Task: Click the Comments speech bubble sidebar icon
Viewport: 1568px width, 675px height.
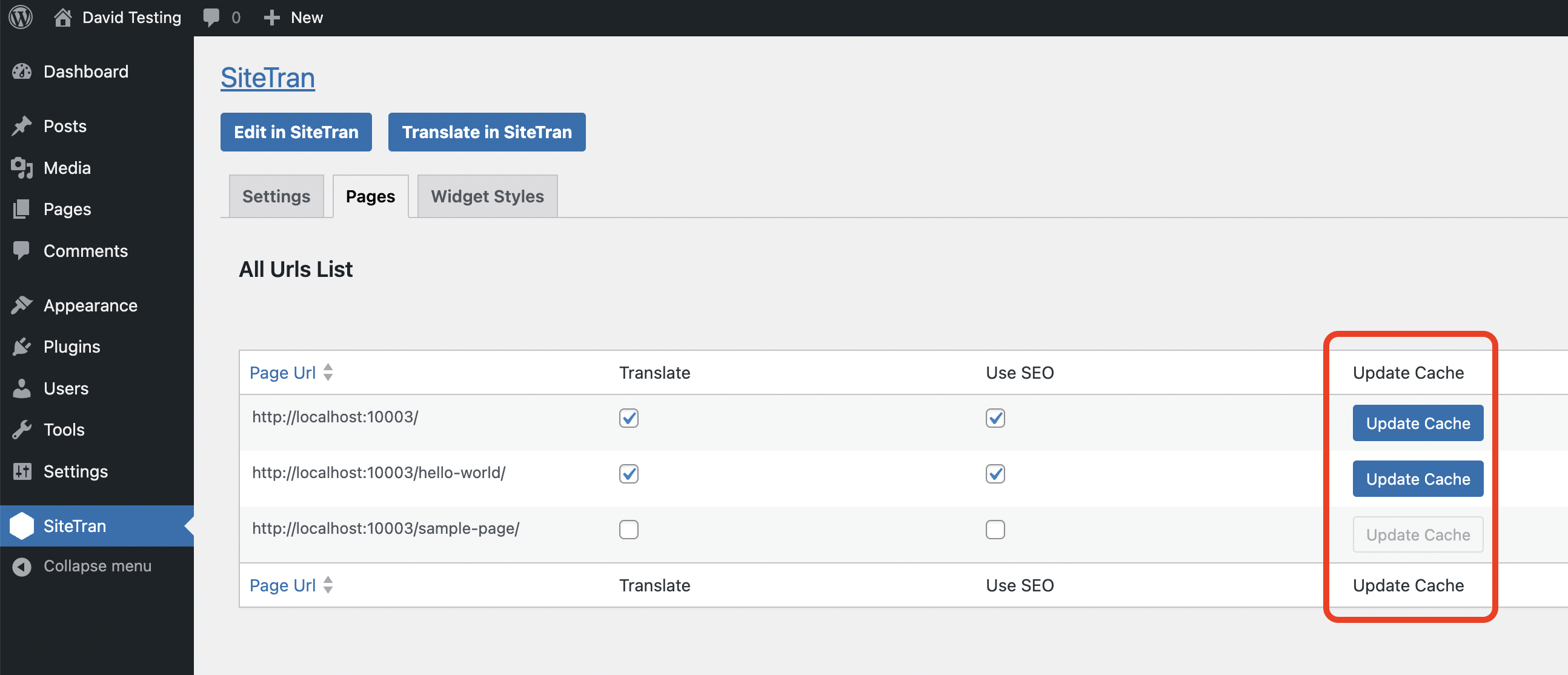Action: click(x=22, y=251)
